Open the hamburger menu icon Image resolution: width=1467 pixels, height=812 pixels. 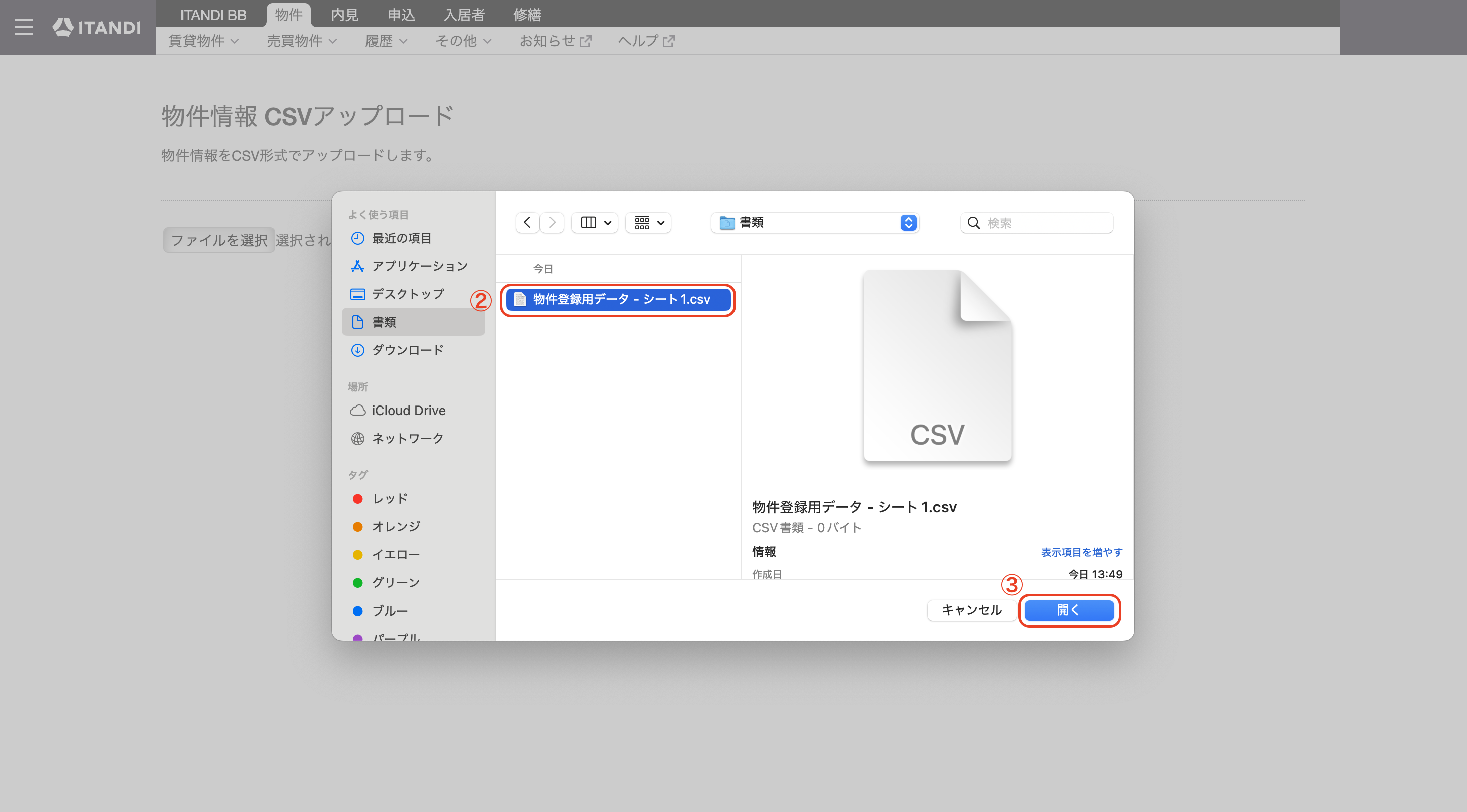24,27
